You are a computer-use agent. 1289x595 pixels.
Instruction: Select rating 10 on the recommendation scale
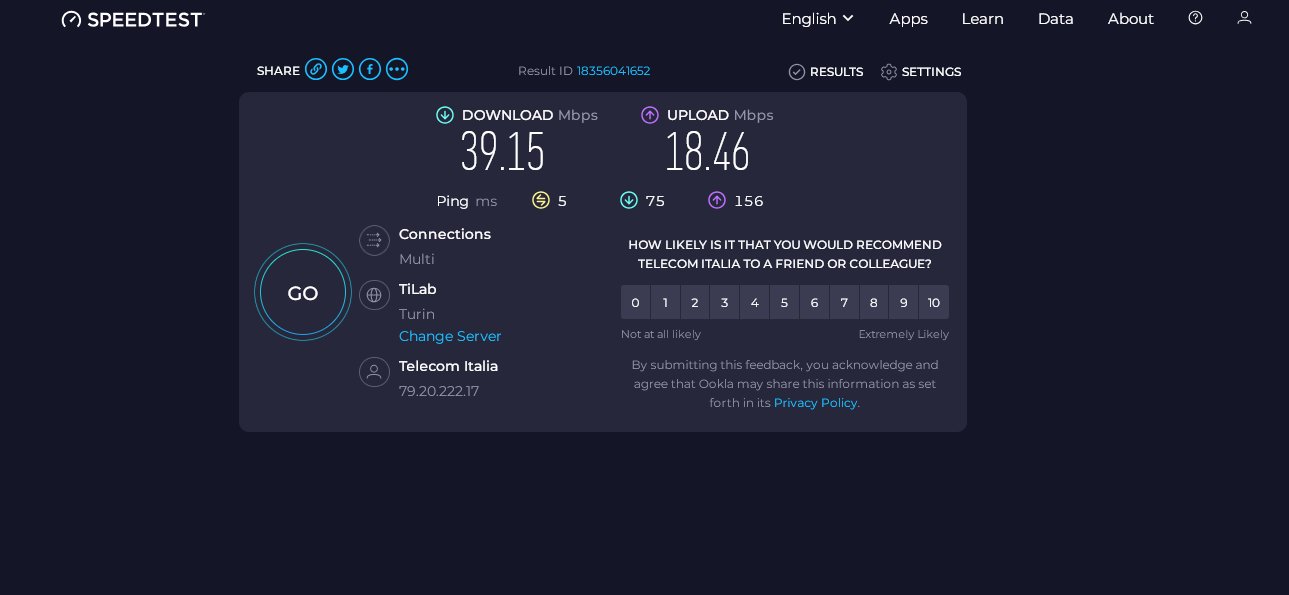click(x=934, y=302)
